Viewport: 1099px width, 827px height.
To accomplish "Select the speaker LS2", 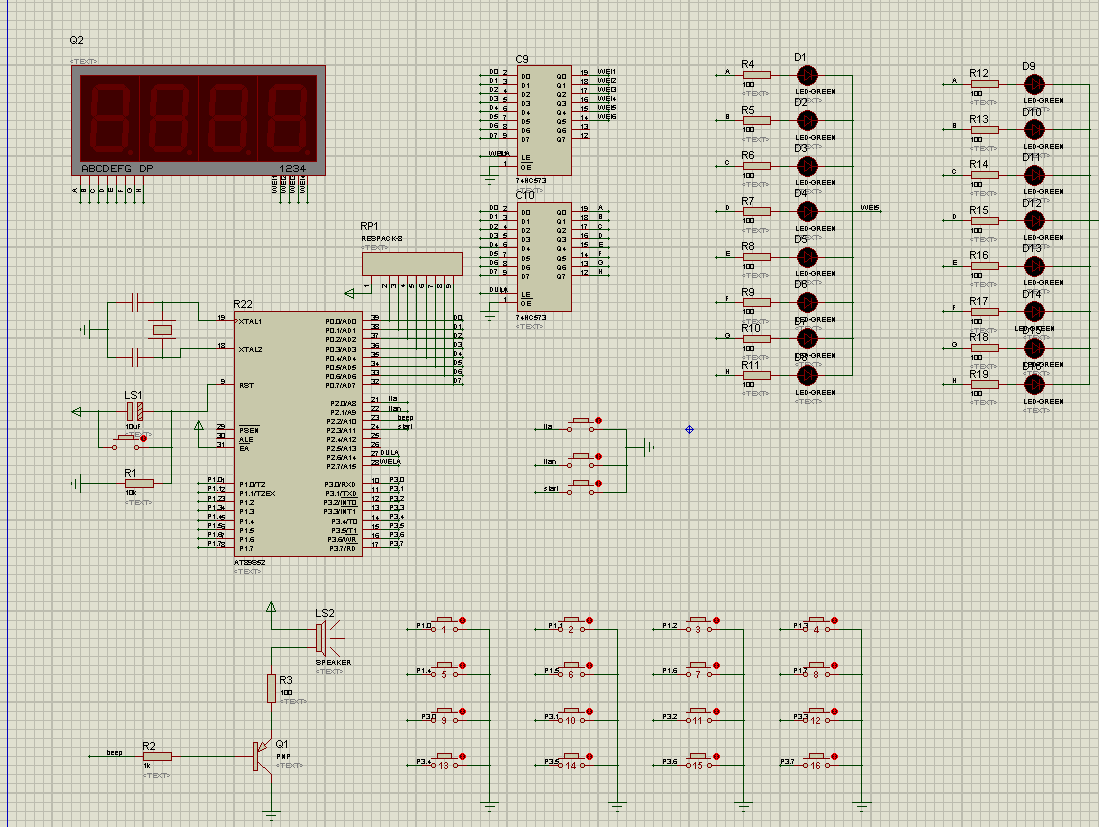I will (329, 638).
